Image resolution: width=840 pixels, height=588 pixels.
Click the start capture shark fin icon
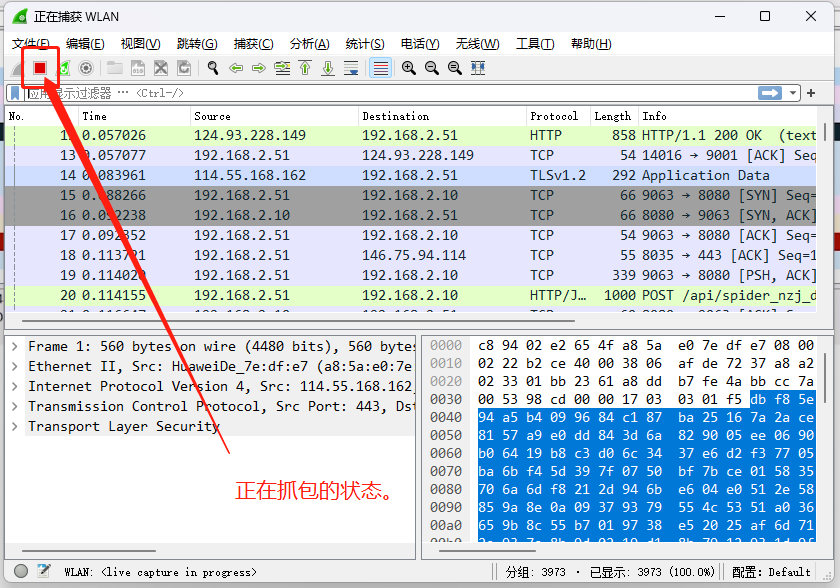17,69
